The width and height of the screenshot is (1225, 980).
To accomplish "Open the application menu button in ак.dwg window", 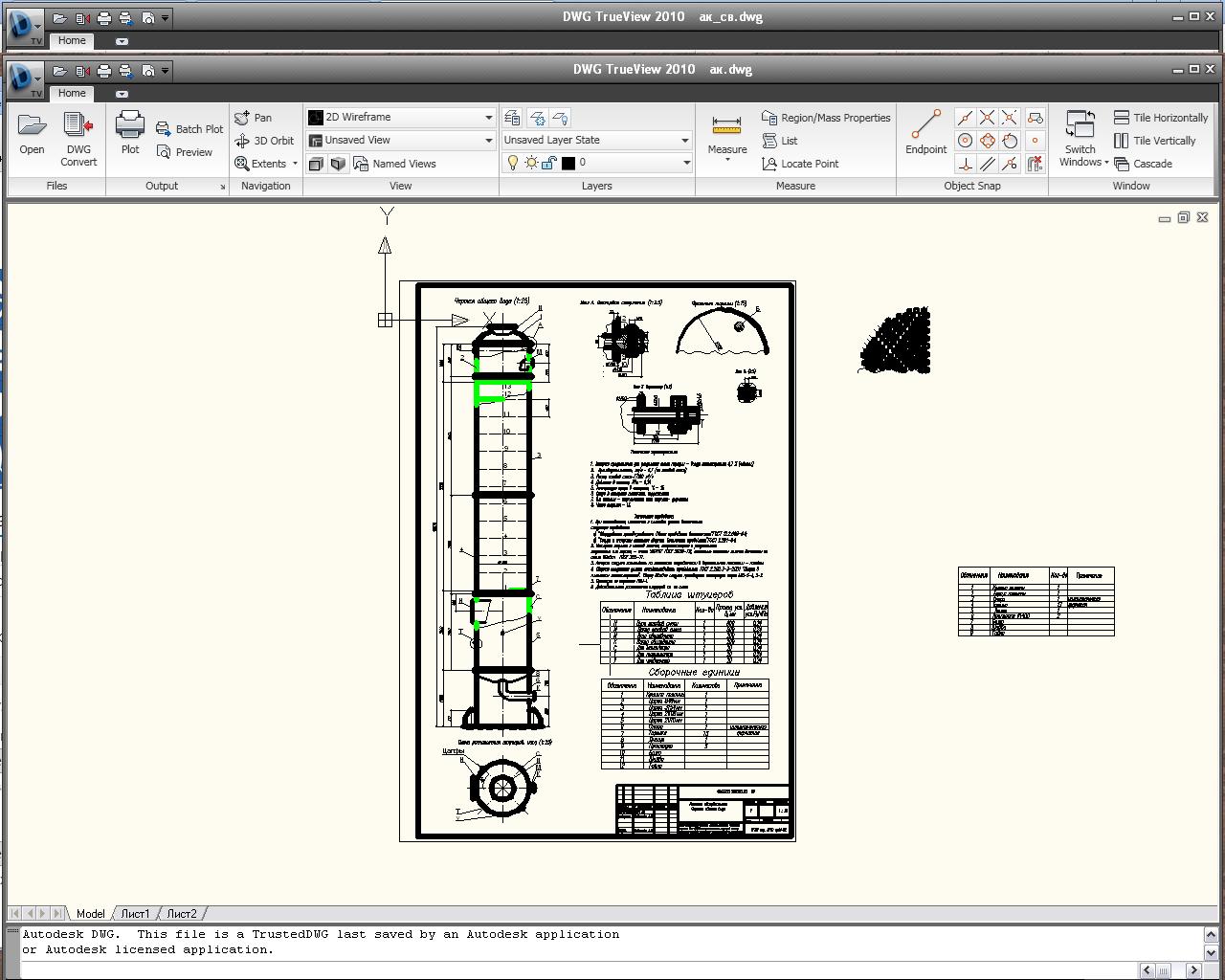I will [26, 79].
